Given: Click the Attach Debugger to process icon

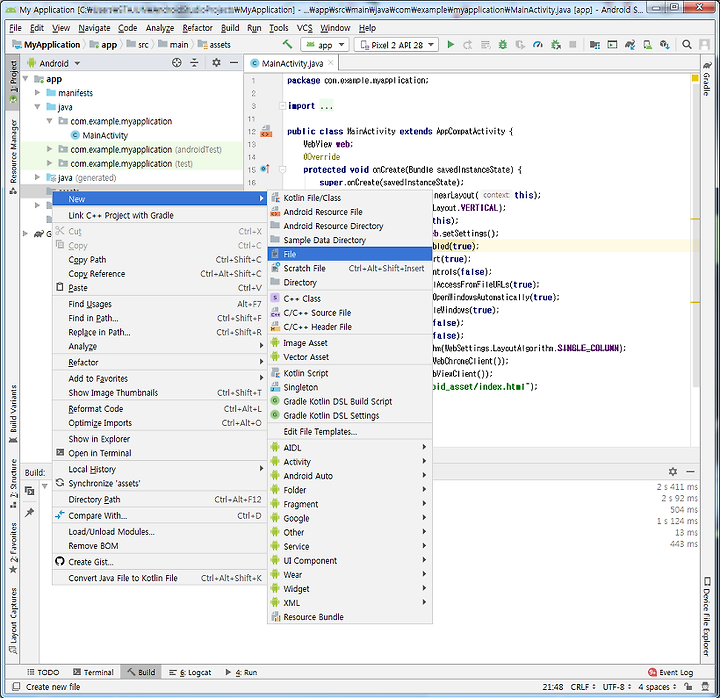Looking at the screenshot, I should pos(556,45).
